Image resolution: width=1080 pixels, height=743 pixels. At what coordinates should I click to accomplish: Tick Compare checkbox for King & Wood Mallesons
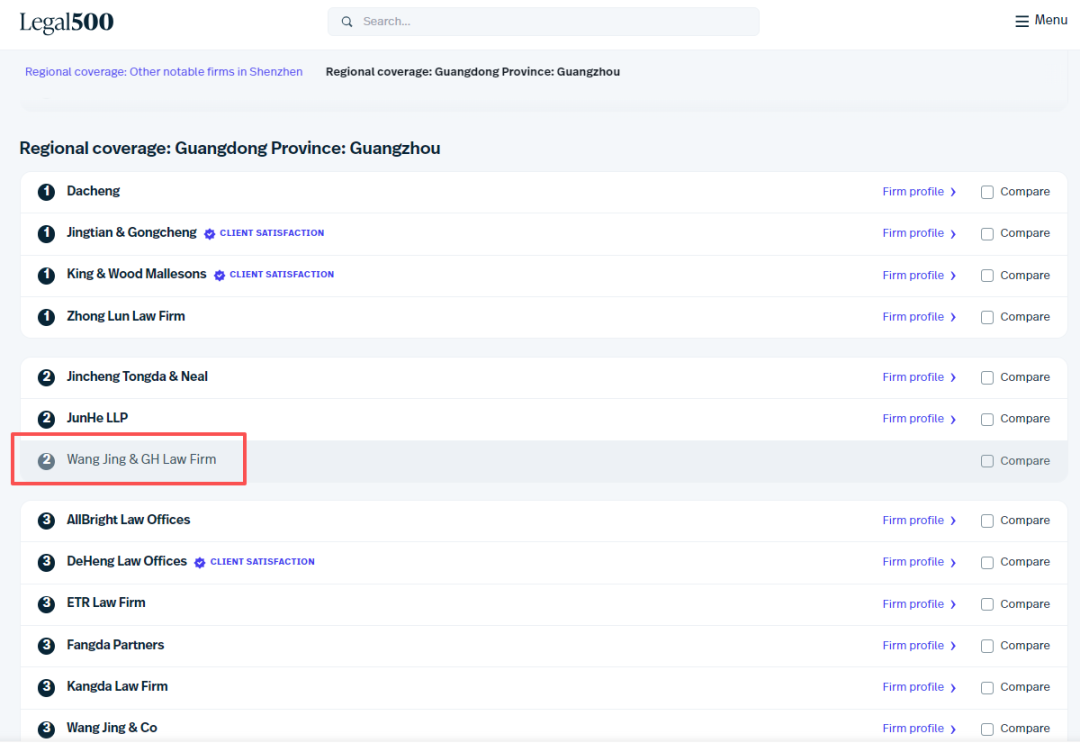pyautogui.click(x=987, y=275)
